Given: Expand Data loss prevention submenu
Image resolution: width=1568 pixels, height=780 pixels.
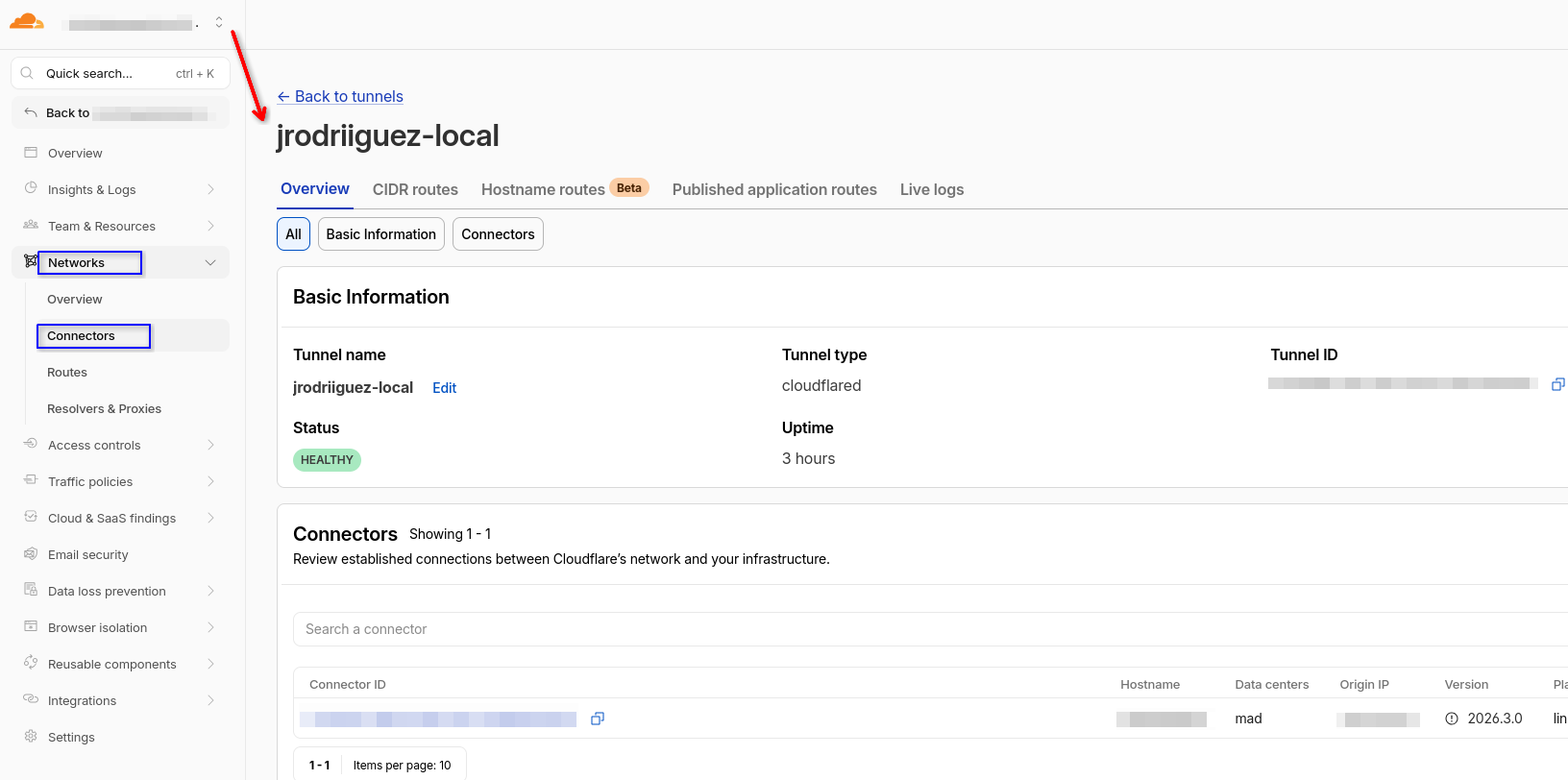Looking at the screenshot, I should click(210, 591).
